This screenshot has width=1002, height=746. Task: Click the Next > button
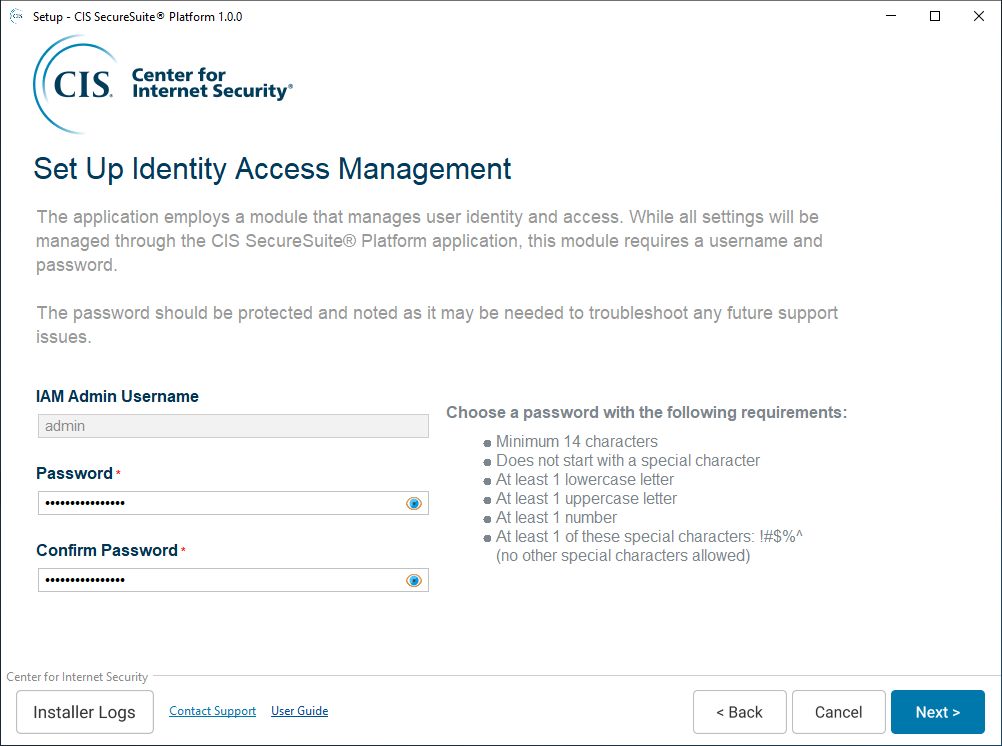937,712
